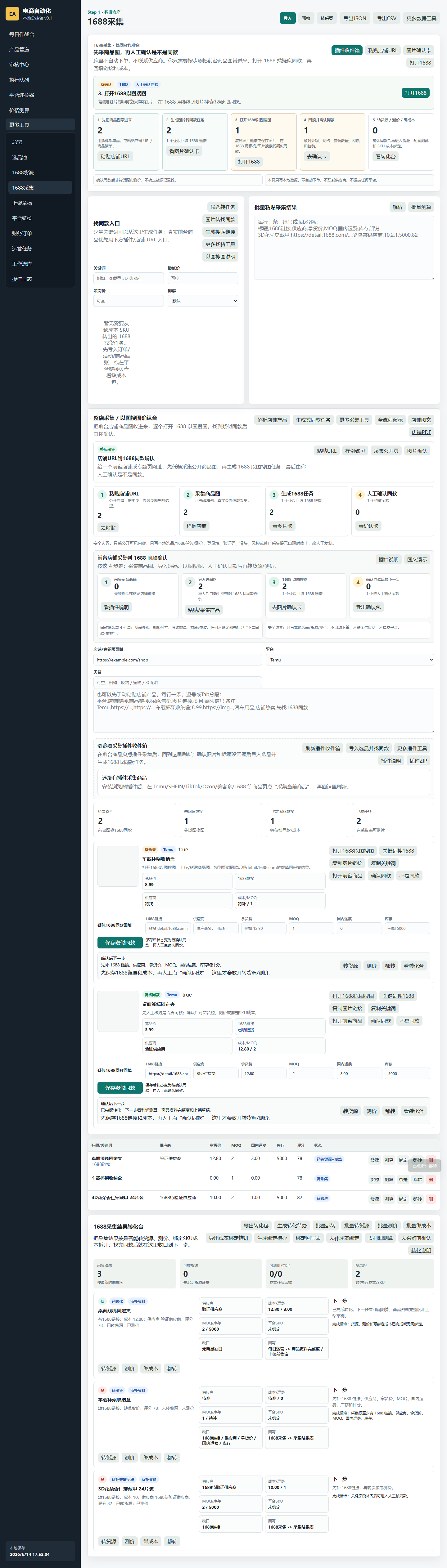
Task: Click the 生成找同款任务 button
Action: point(313,420)
